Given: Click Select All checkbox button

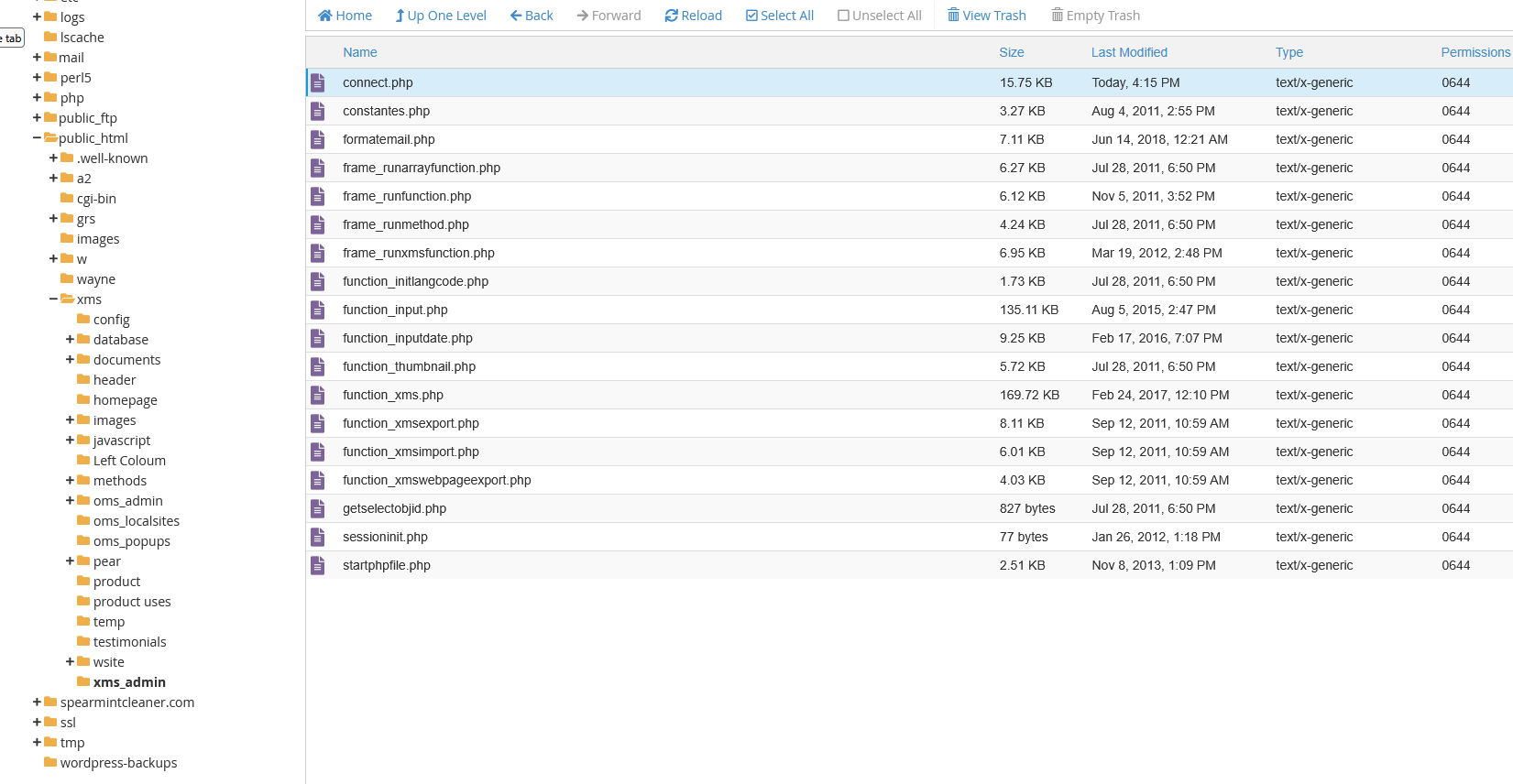Looking at the screenshot, I should [x=779, y=16].
